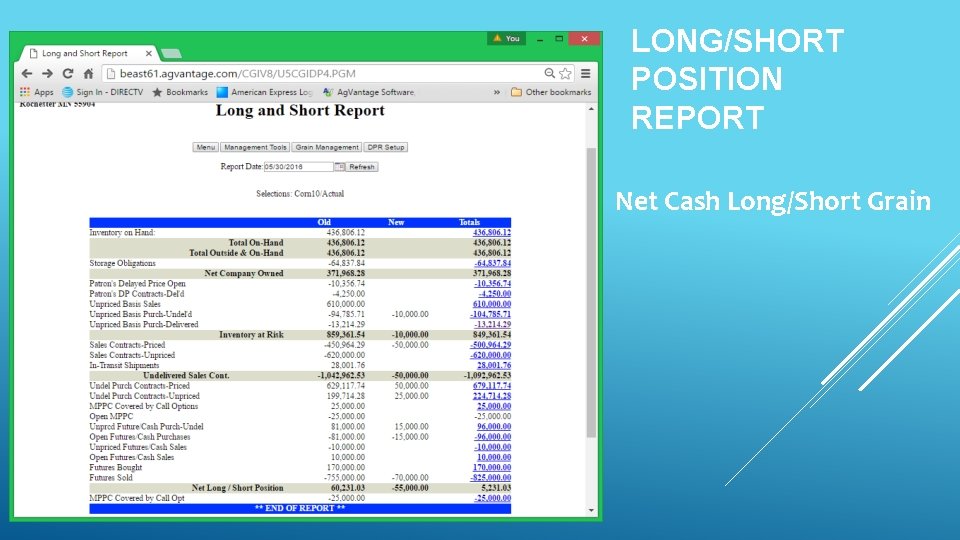The image size is (960, 540).
Task: Open the Chrome hamburger menu
Action: pyautogui.click(x=586, y=73)
